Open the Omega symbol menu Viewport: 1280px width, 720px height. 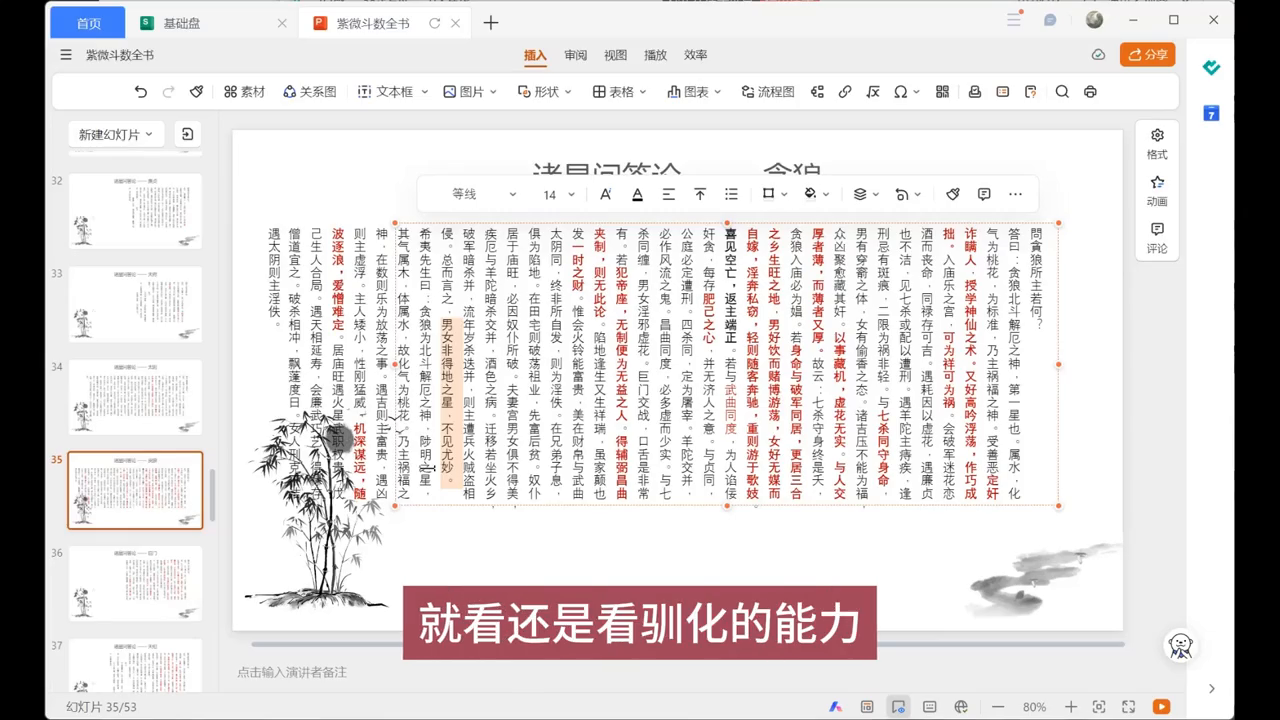tap(906, 92)
